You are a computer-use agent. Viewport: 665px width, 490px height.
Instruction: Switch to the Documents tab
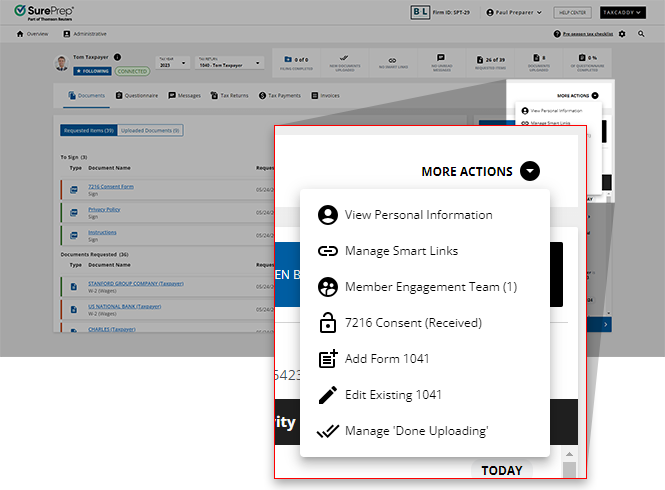(x=87, y=95)
